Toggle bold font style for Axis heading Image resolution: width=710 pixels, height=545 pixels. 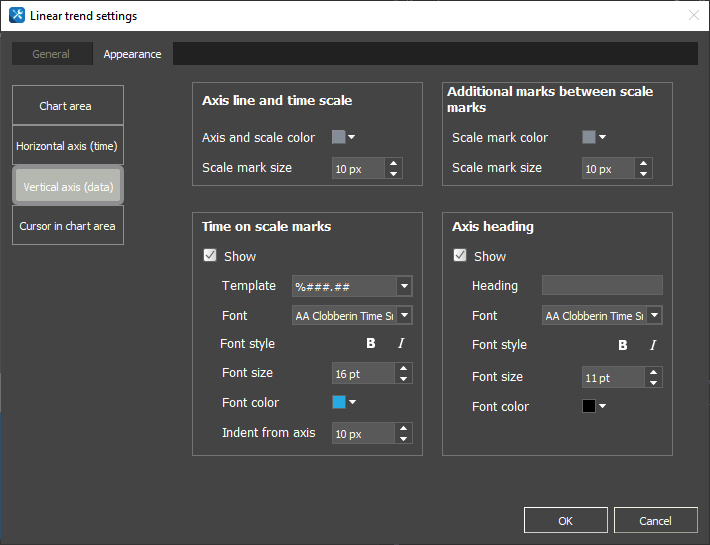point(623,345)
